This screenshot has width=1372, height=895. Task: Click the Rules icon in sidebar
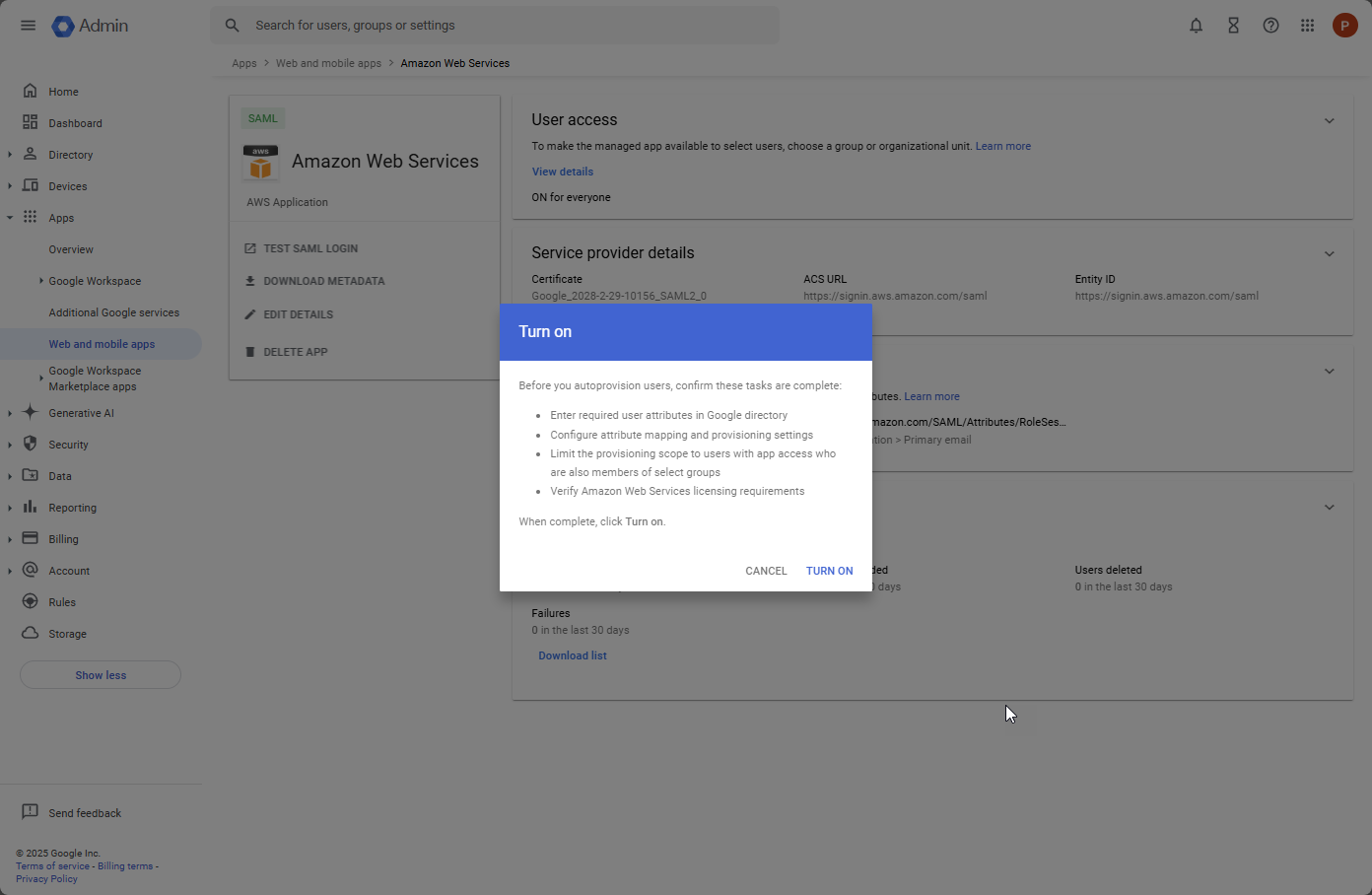(x=30, y=601)
